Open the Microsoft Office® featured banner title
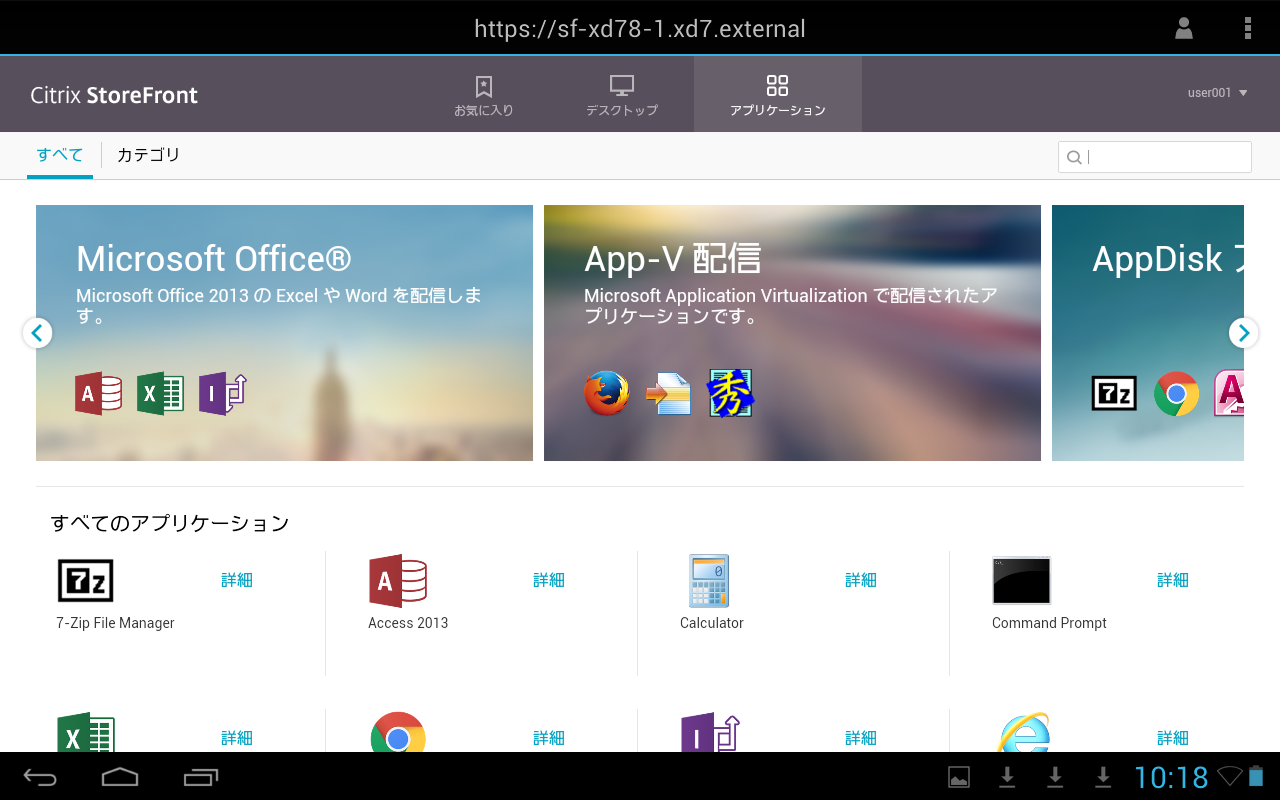1280x800 pixels. (214, 259)
